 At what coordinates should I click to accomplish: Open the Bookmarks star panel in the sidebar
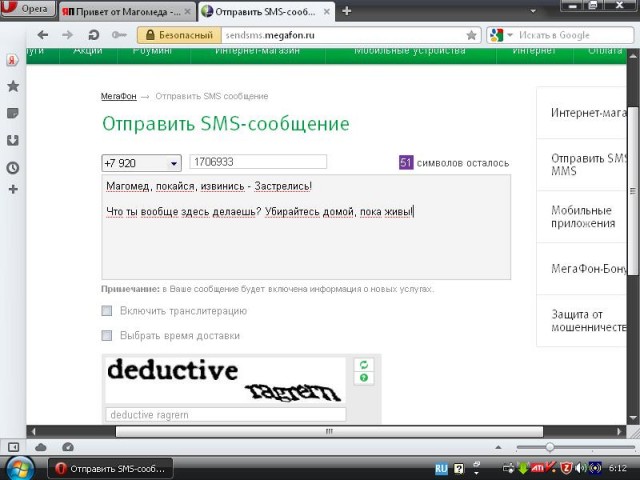[13, 86]
